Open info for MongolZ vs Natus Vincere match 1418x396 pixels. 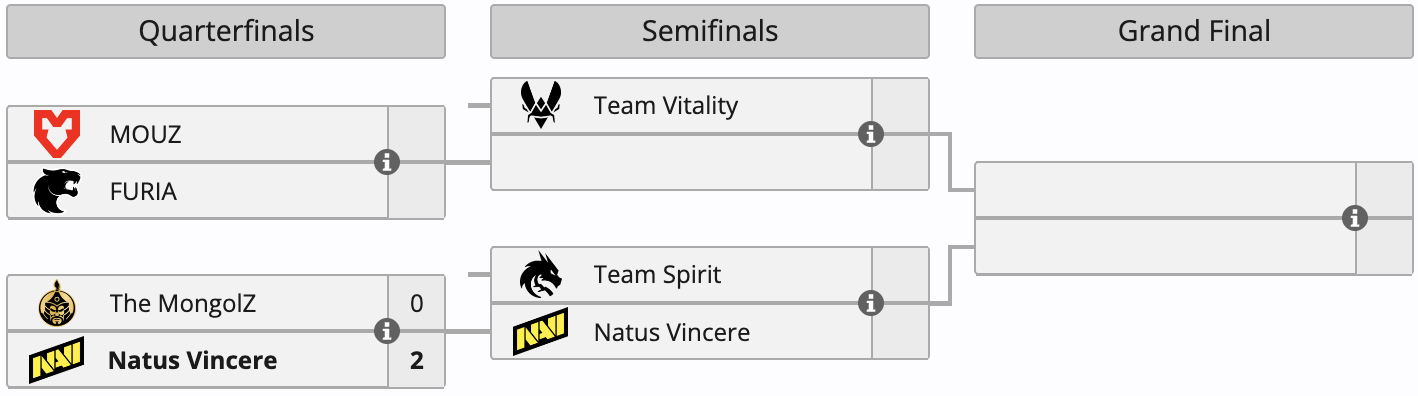point(387,331)
